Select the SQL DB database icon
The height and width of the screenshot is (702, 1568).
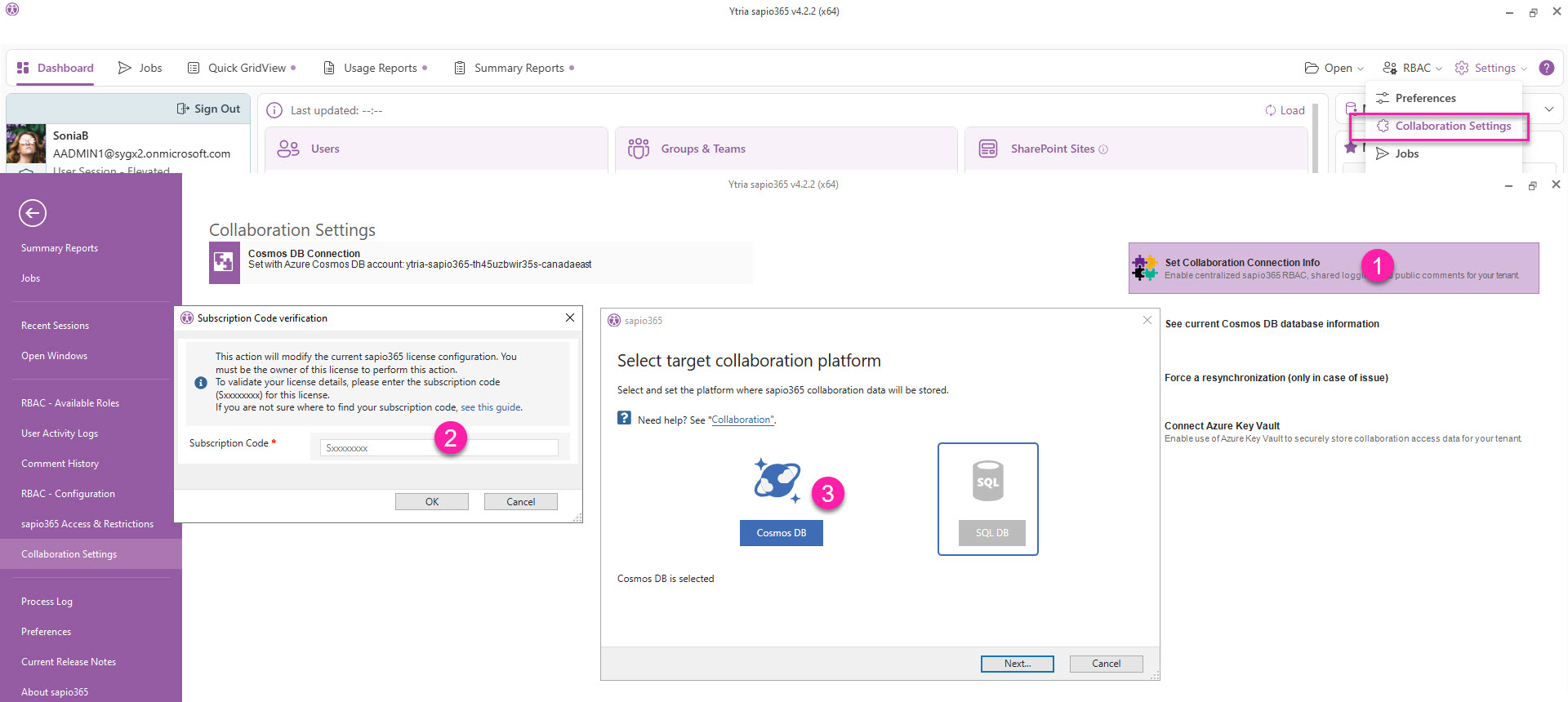point(987,481)
